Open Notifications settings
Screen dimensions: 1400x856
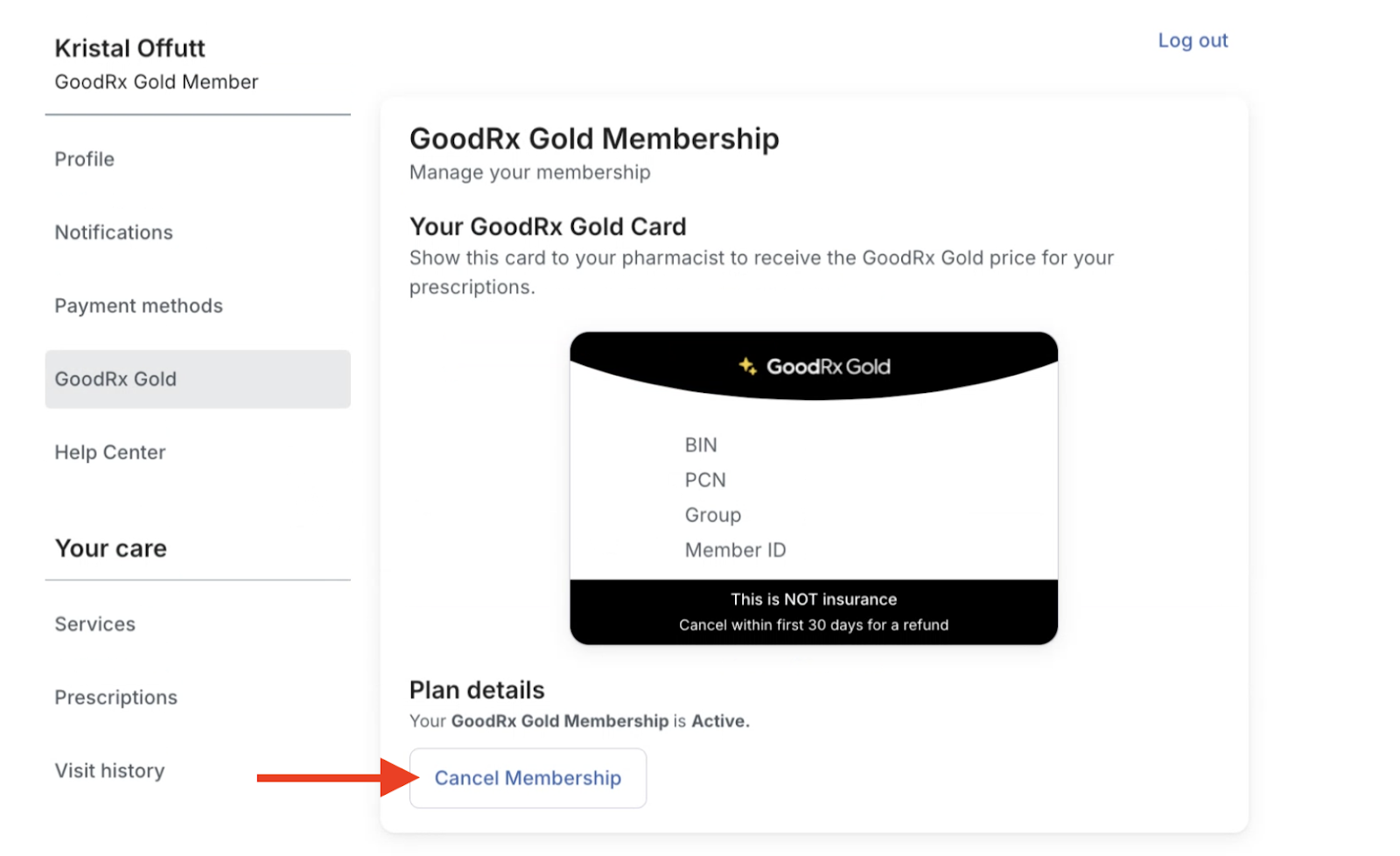(114, 232)
